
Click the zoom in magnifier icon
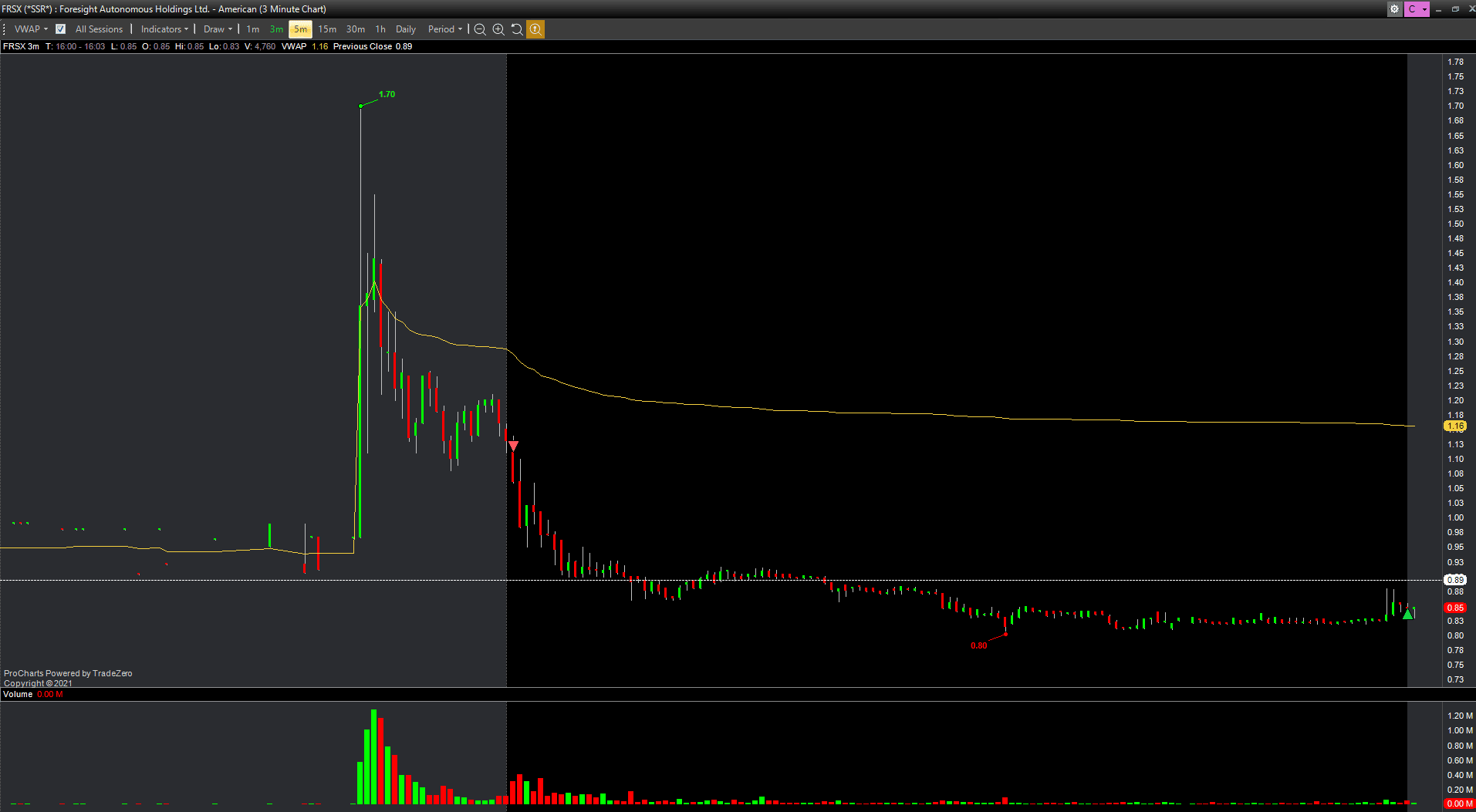498,29
